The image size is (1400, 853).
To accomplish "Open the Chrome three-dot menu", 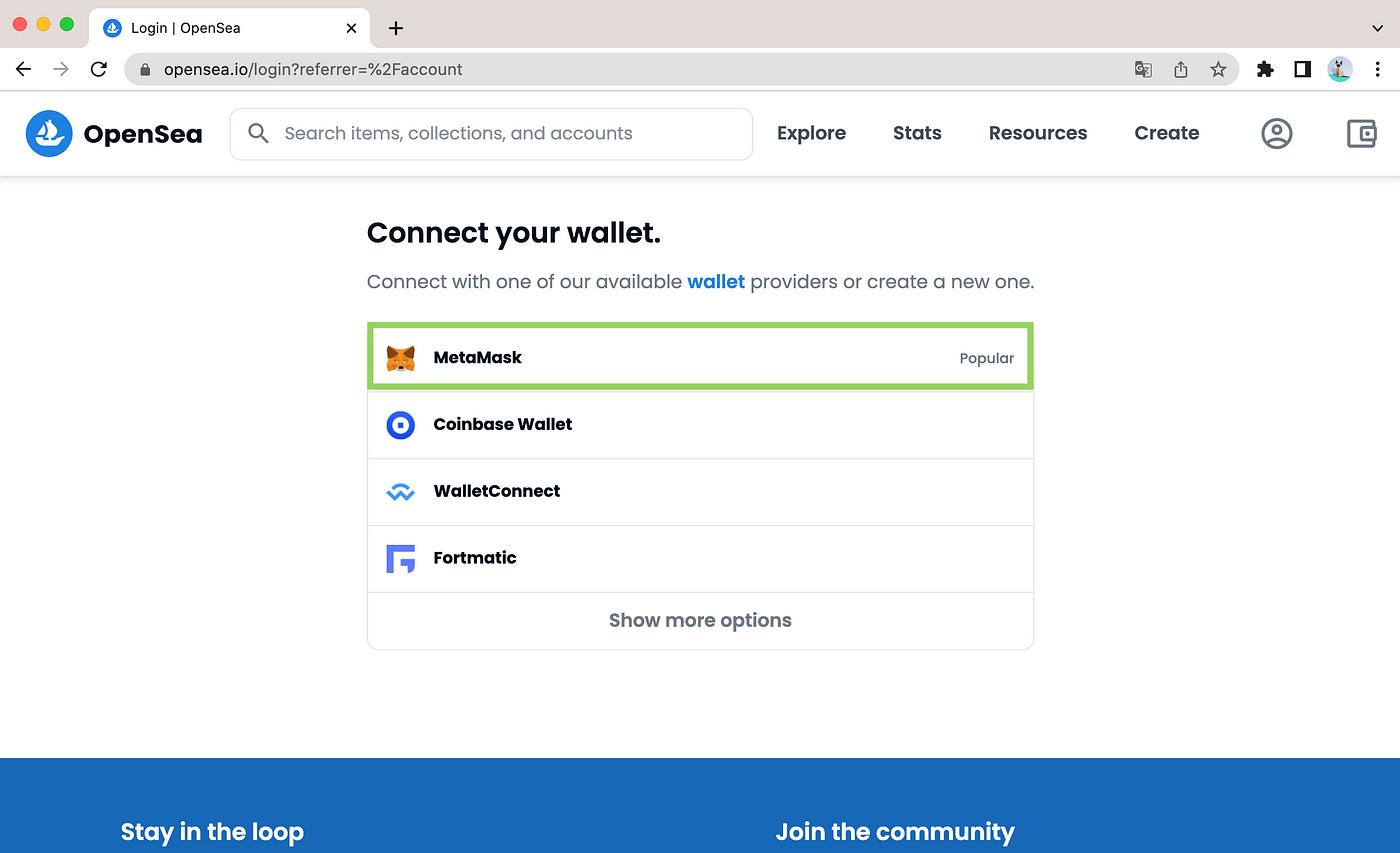I will pyautogui.click(x=1378, y=69).
